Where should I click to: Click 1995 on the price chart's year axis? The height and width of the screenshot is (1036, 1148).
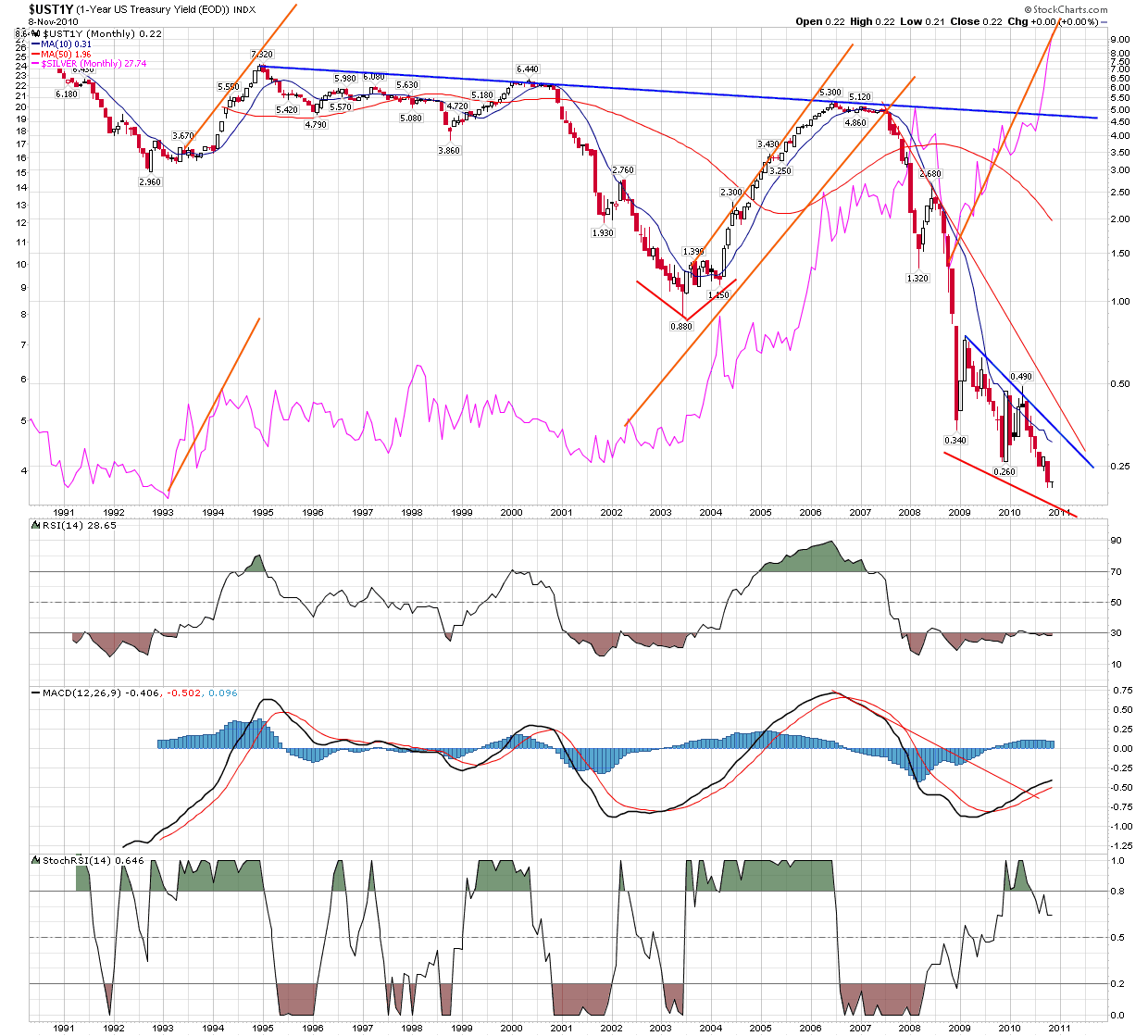pos(263,512)
